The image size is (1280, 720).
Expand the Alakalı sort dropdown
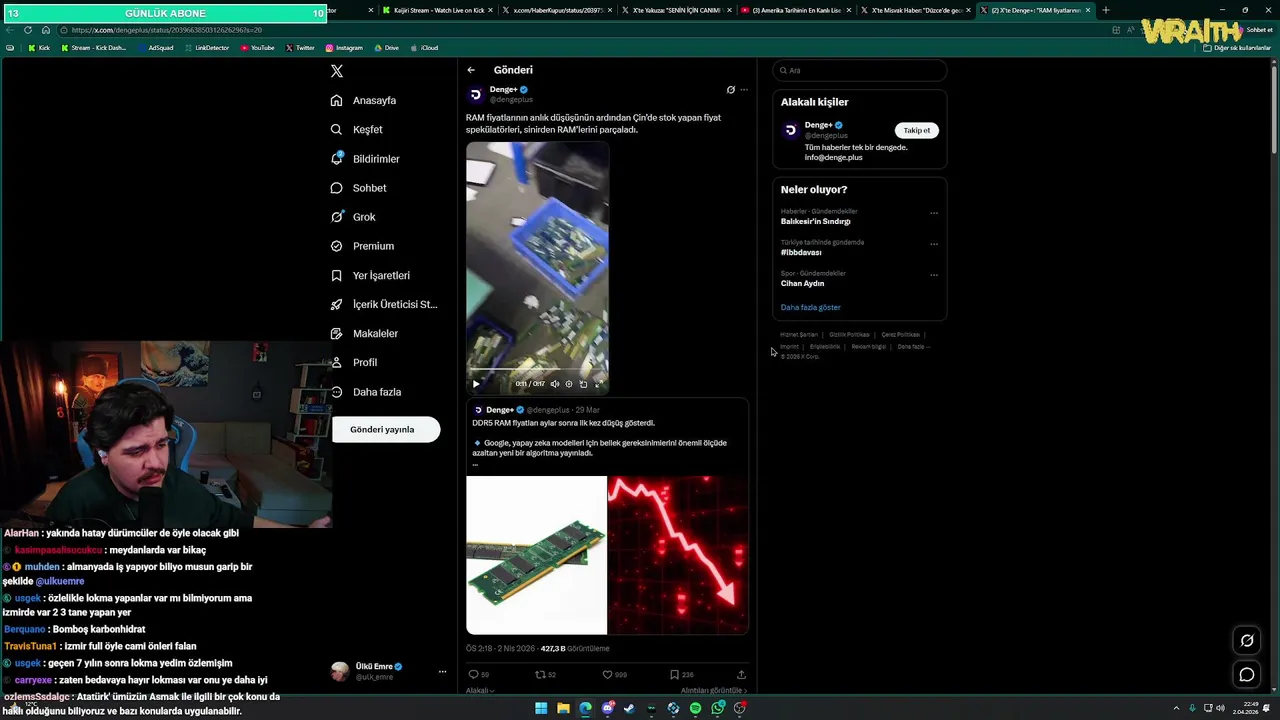click(480, 690)
